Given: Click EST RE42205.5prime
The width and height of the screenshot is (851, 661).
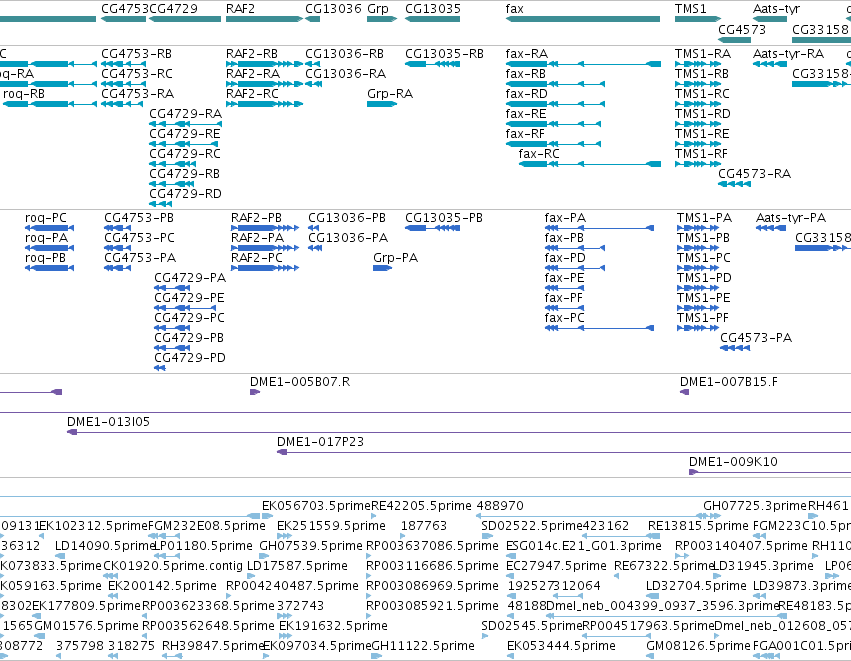Looking at the screenshot, I should coord(421,506).
